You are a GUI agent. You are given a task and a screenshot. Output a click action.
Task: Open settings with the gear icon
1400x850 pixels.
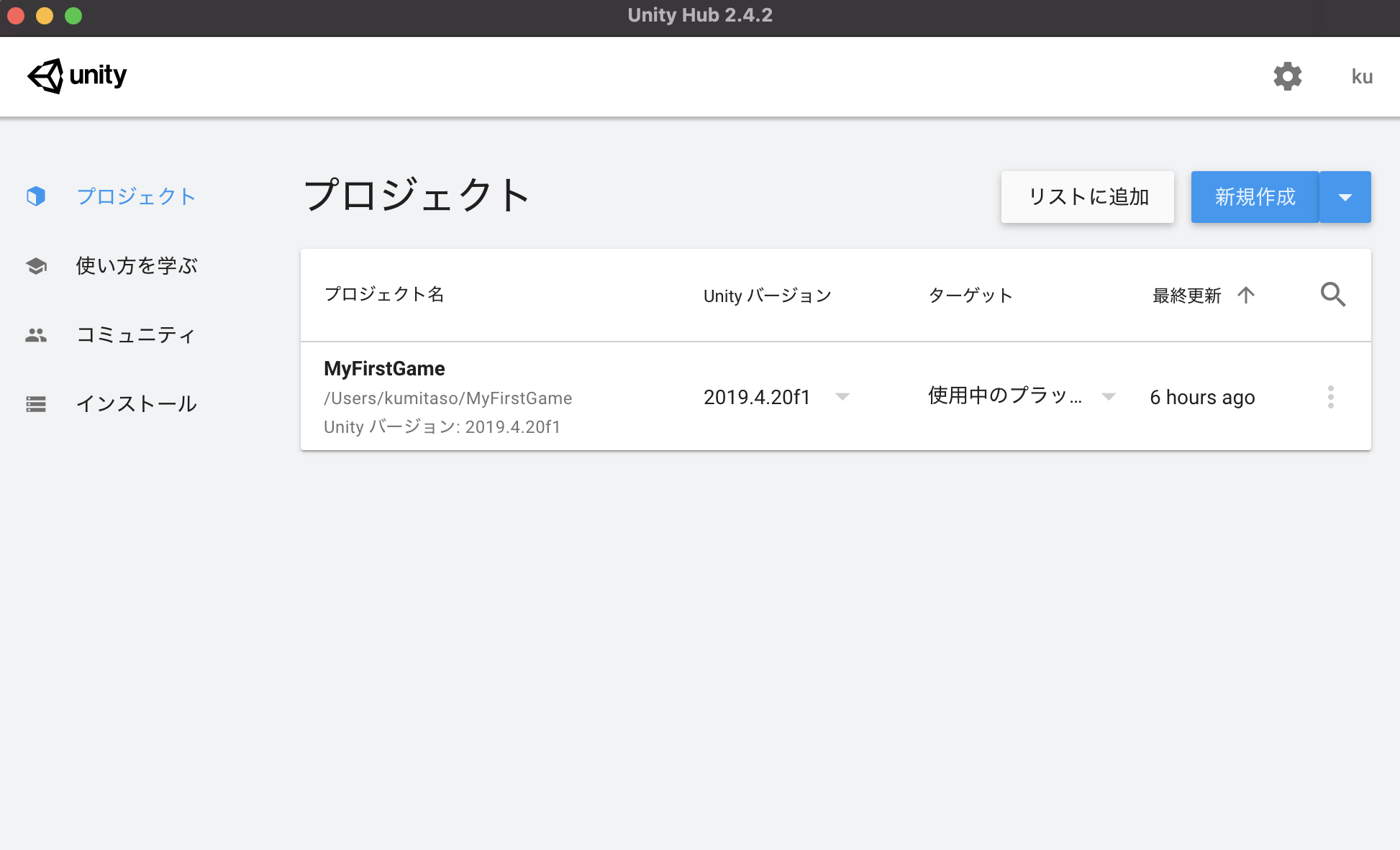point(1287,76)
